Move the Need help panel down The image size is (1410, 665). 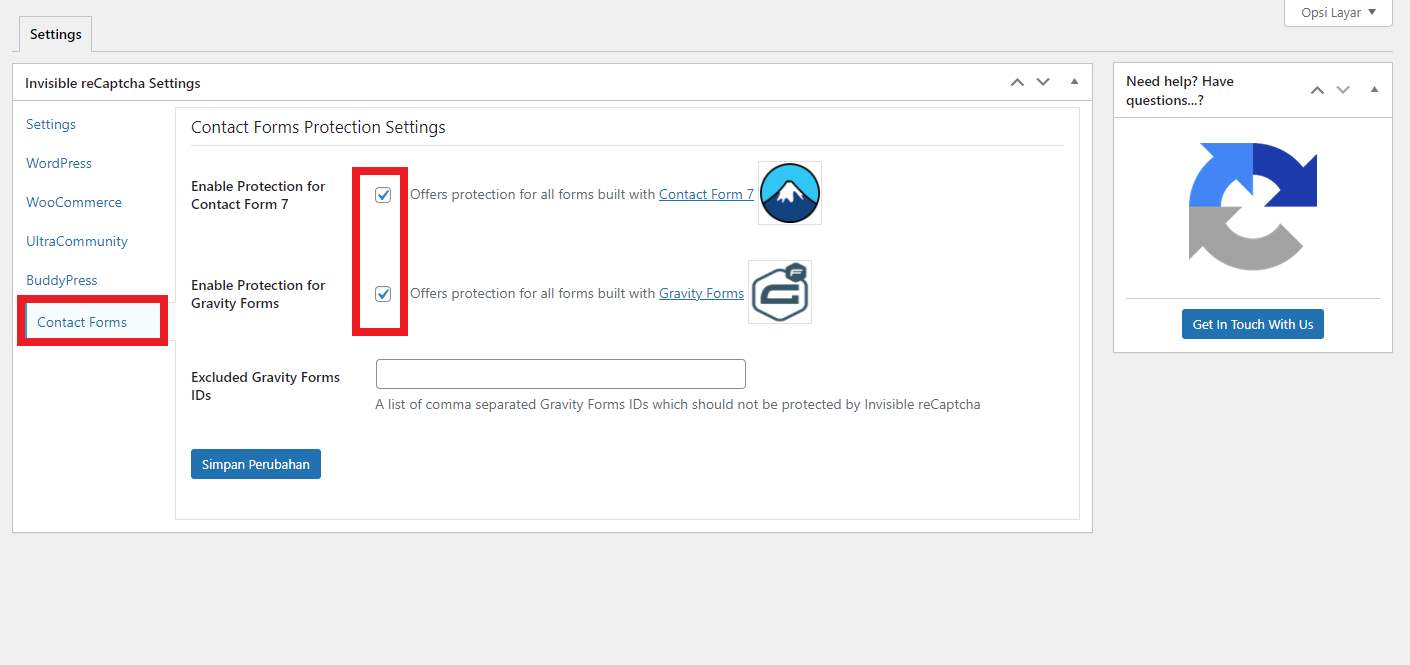pos(1343,90)
